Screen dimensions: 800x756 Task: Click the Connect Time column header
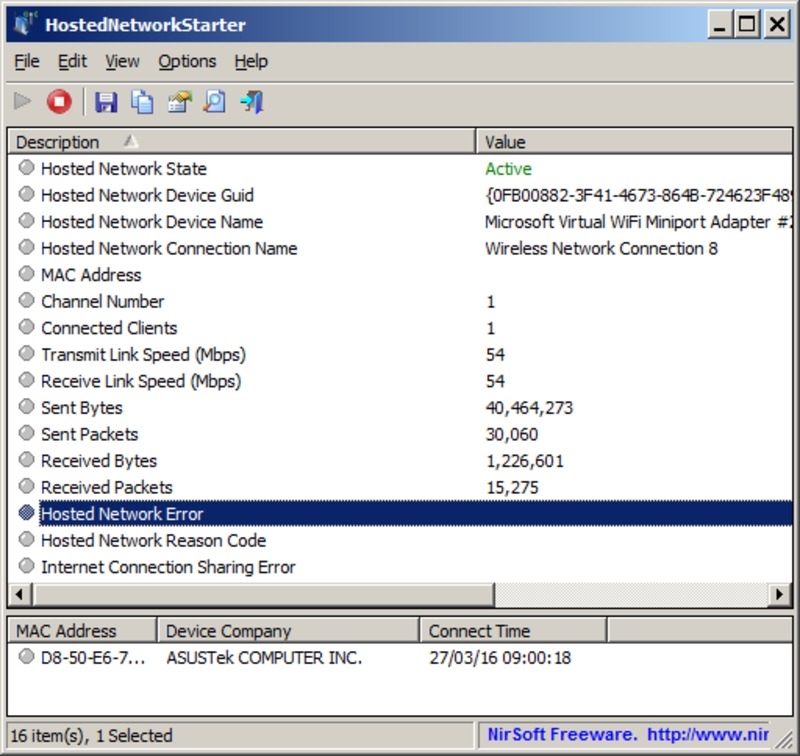[x=512, y=631]
